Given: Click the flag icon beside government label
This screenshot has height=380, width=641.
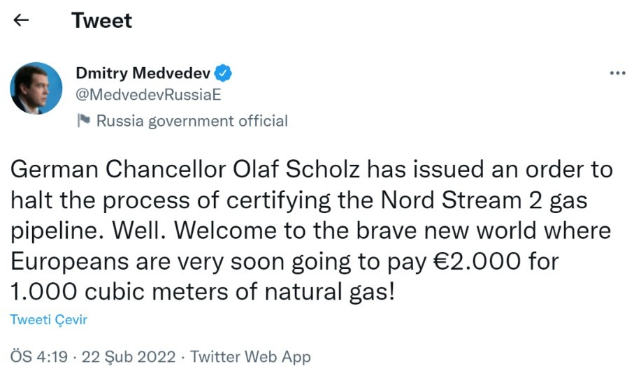Looking at the screenshot, I should pos(83,121).
